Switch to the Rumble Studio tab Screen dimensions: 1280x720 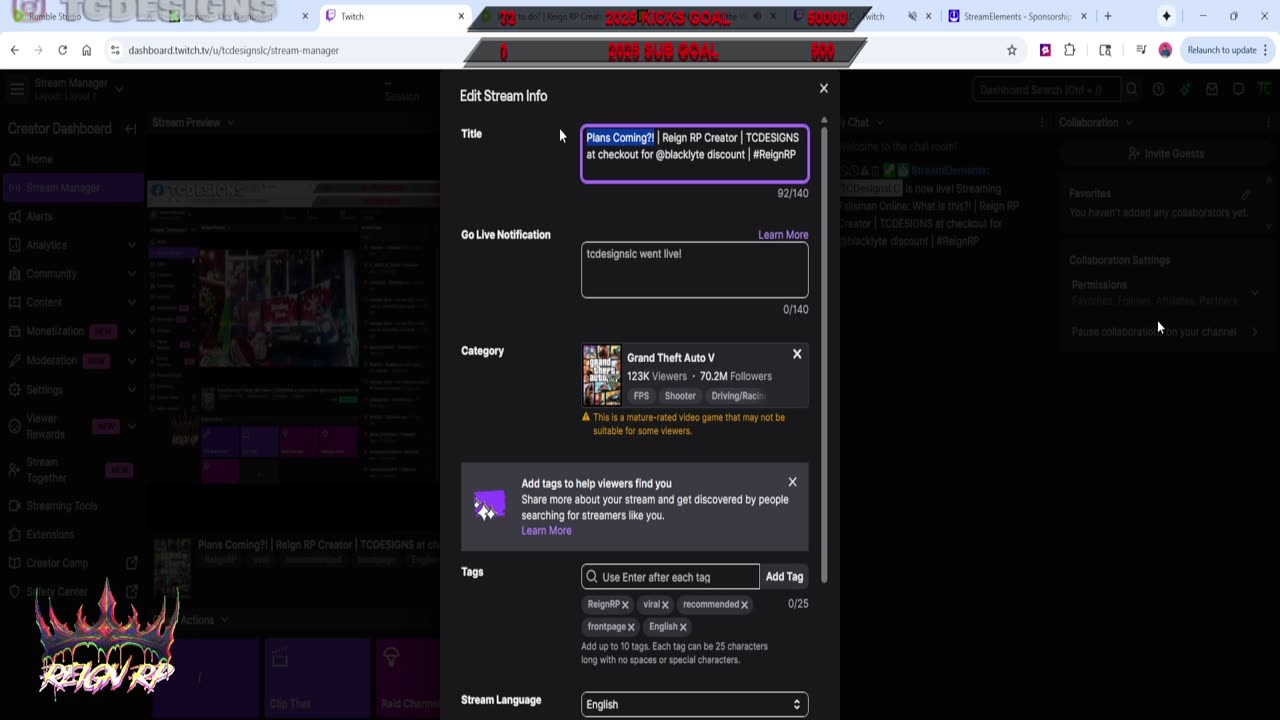click(x=55, y=16)
